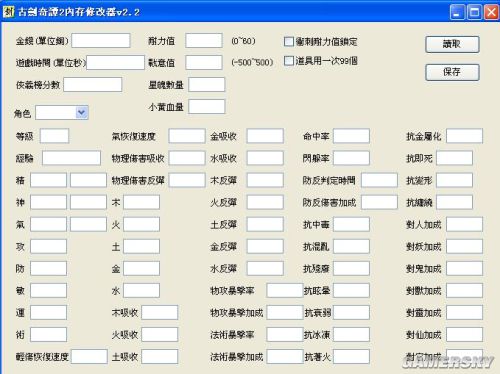Click the 術 field
This screenshot has height=374, width=500.
point(48,335)
